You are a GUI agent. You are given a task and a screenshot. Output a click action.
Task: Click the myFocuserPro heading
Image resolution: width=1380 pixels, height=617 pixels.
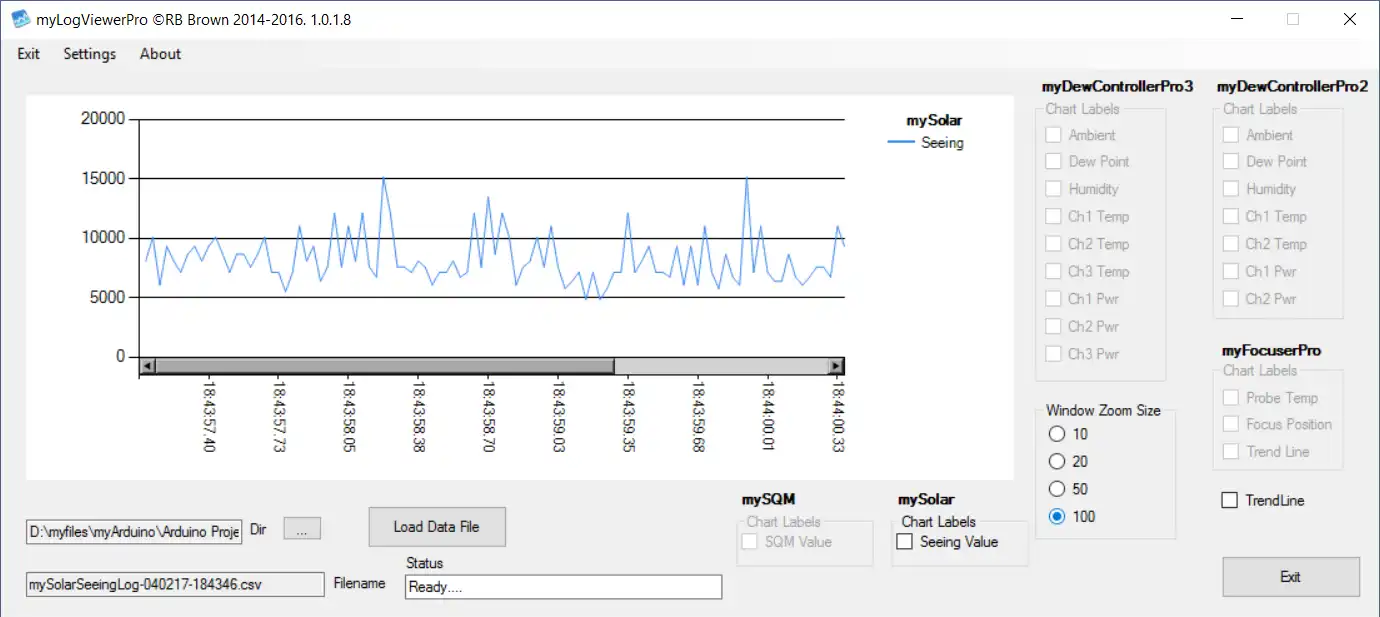1271,351
